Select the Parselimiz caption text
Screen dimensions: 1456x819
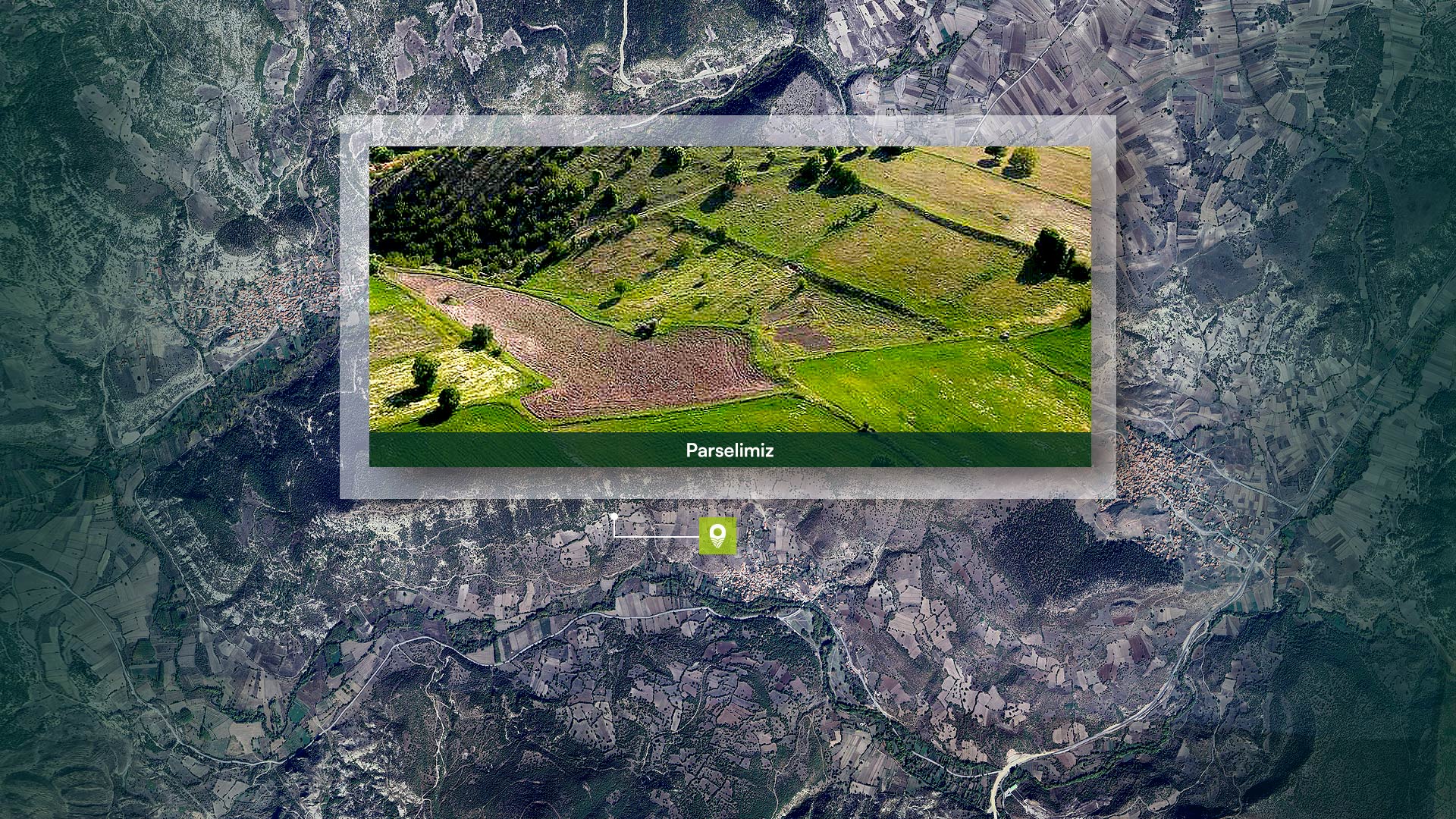point(730,450)
